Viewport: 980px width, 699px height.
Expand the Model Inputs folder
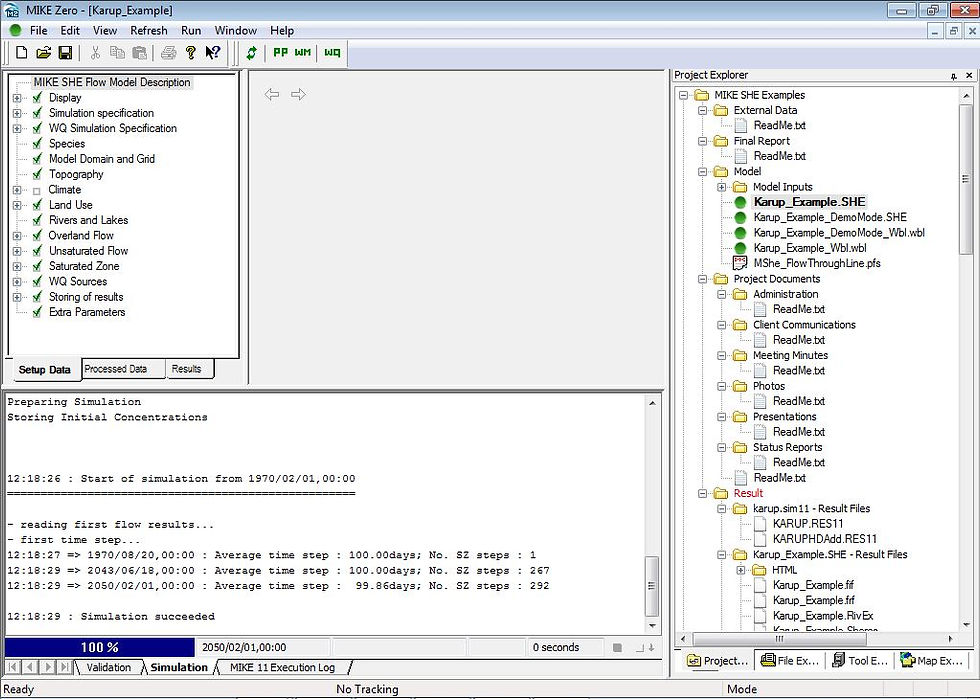(721, 187)
